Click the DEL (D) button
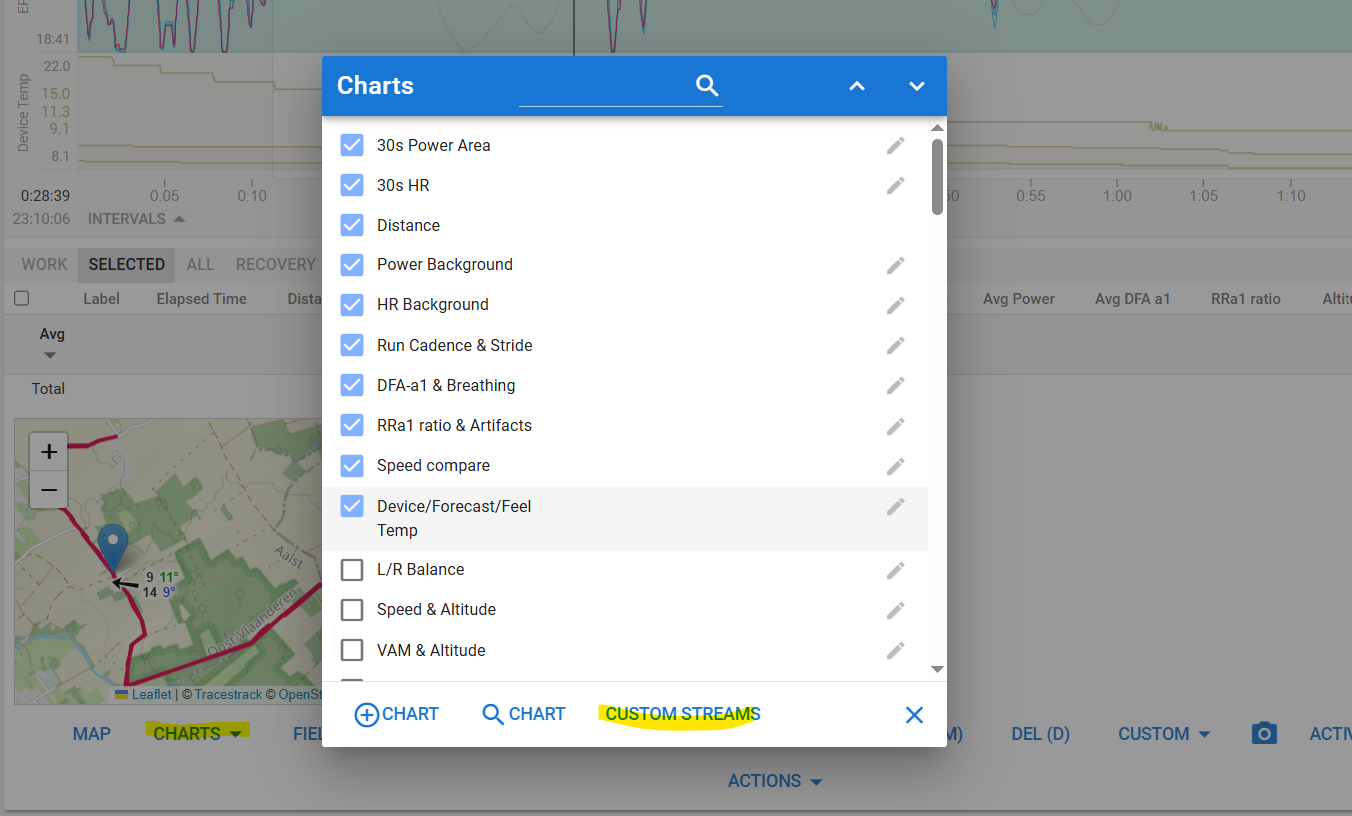This screenshot has height=816, width=1352. 1040,734
